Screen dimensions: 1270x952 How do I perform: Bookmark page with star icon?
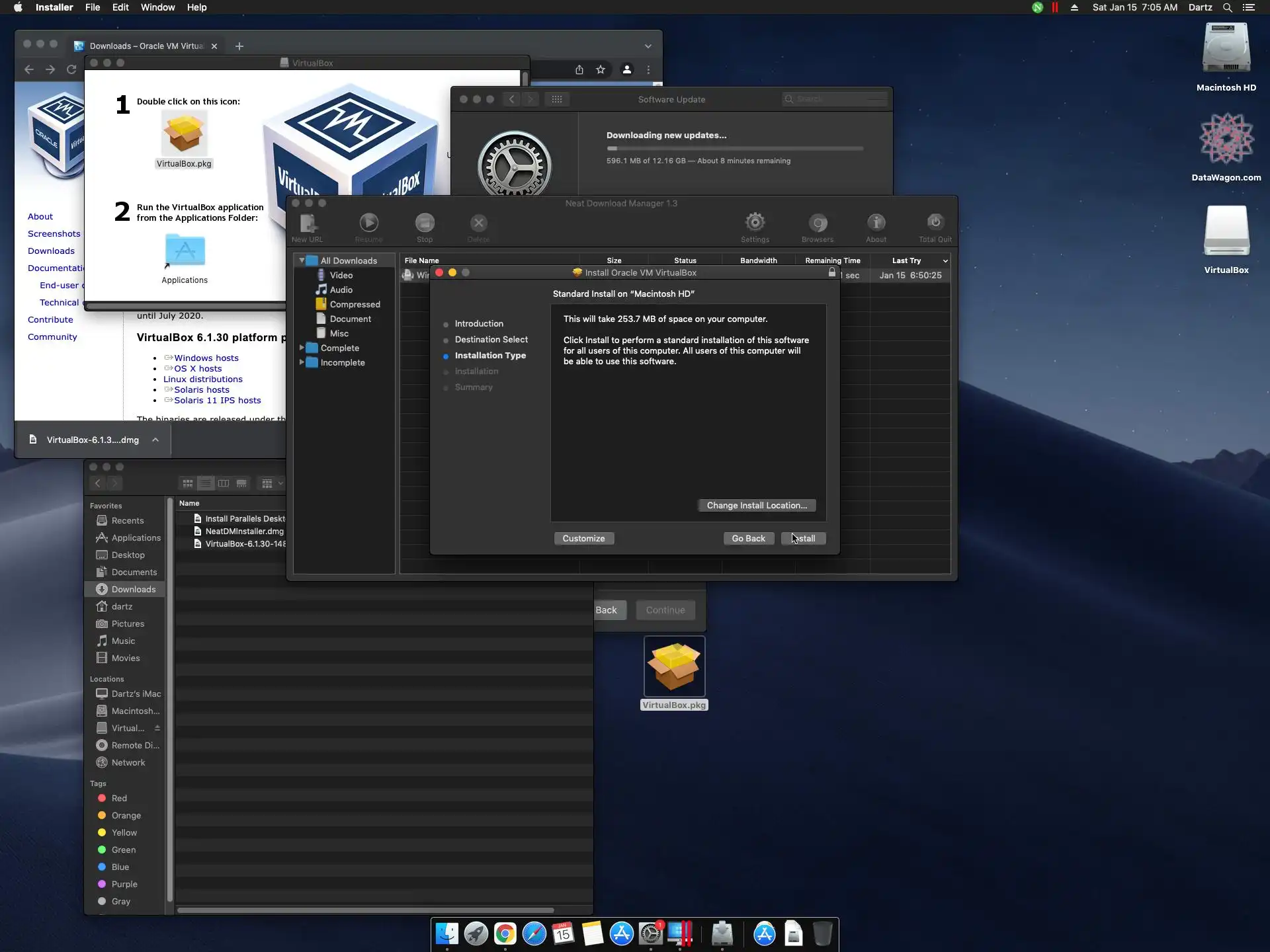601,69
